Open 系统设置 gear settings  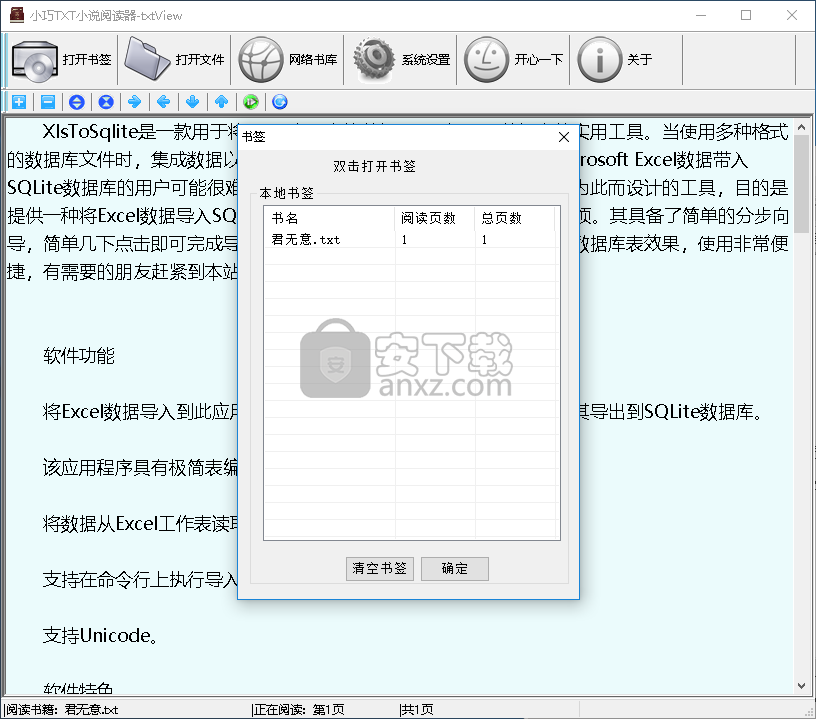[x=375, y=60]
